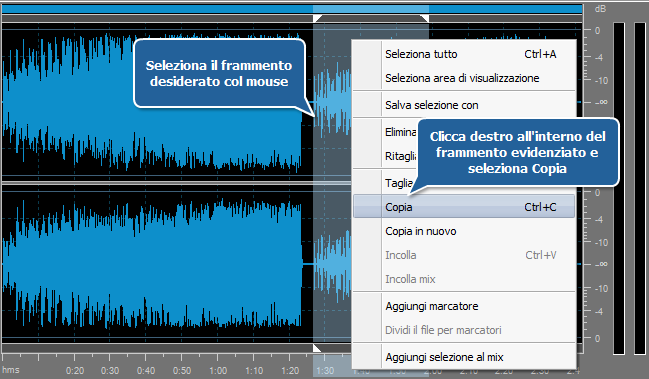Click Dividi il file per marcatori
The width and height of the screenshot is (649, 379).
tap(464, 330)
